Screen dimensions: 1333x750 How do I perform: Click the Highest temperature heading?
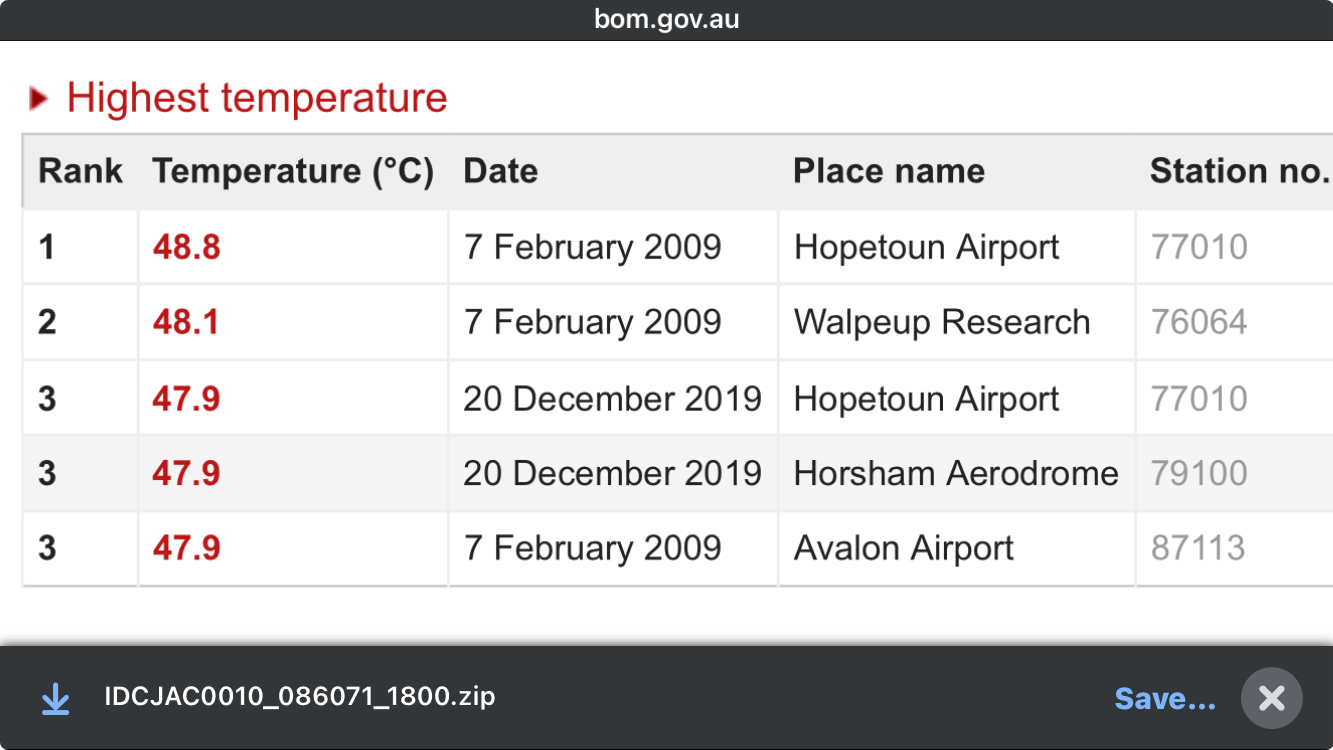257,98
